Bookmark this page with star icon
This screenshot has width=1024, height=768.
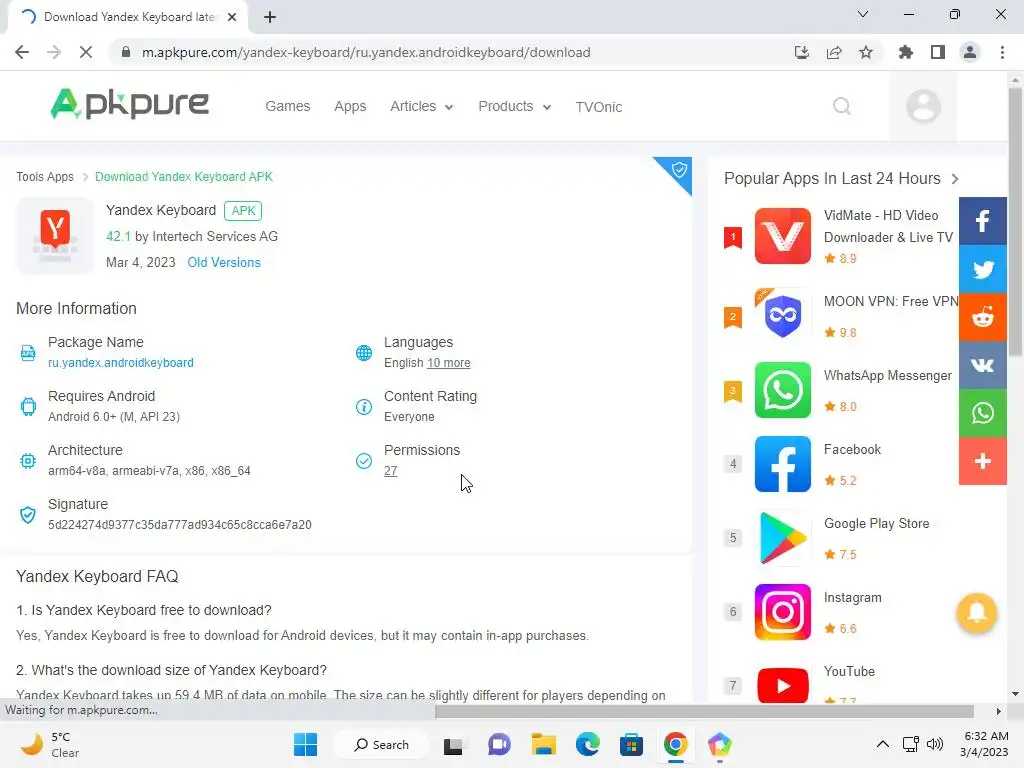point(866,52)
